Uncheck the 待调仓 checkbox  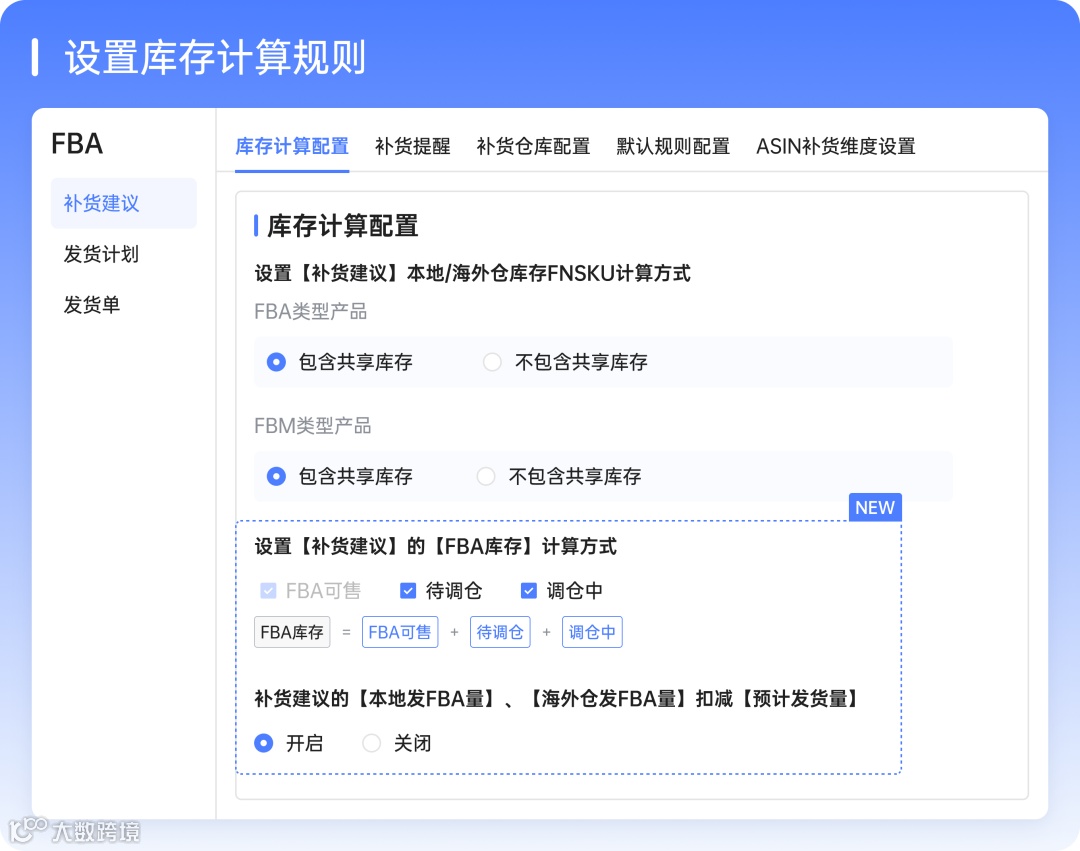point(408,591)
